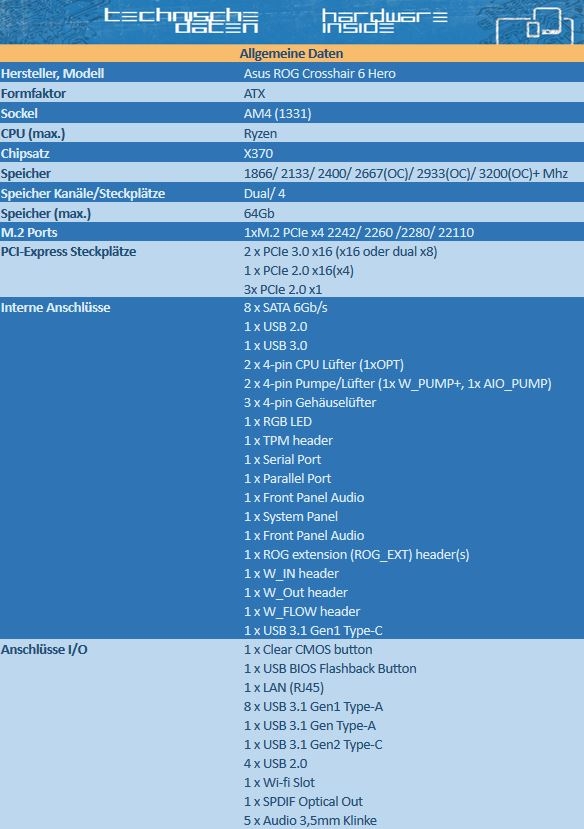This screenshot has width=584, height=829.
Task: Click the '64Gb' max memory value
Action: pos(259,214)
